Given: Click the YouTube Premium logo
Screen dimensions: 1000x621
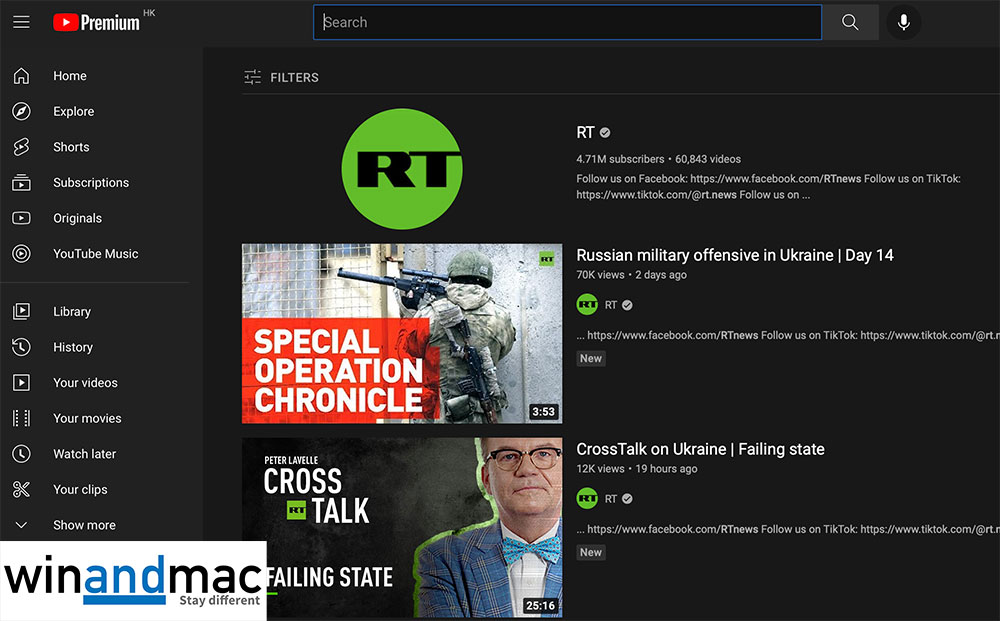Looking at the screenshot, I should pyautogui.click(x=95, y=21).
